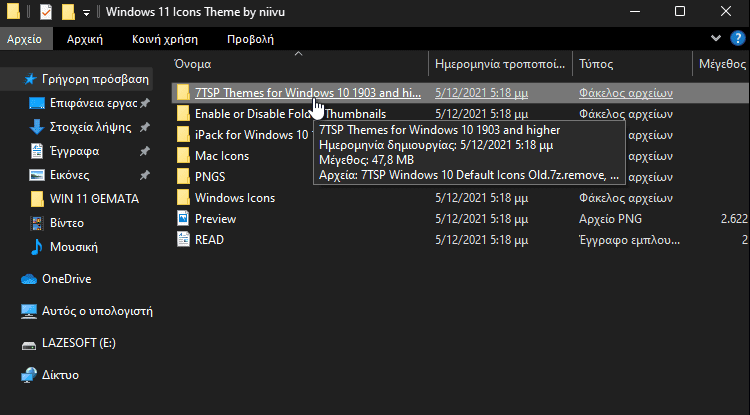Open Εικόνες in the sidebar
This screenshot has height=415, width=750.
(69, 175)
